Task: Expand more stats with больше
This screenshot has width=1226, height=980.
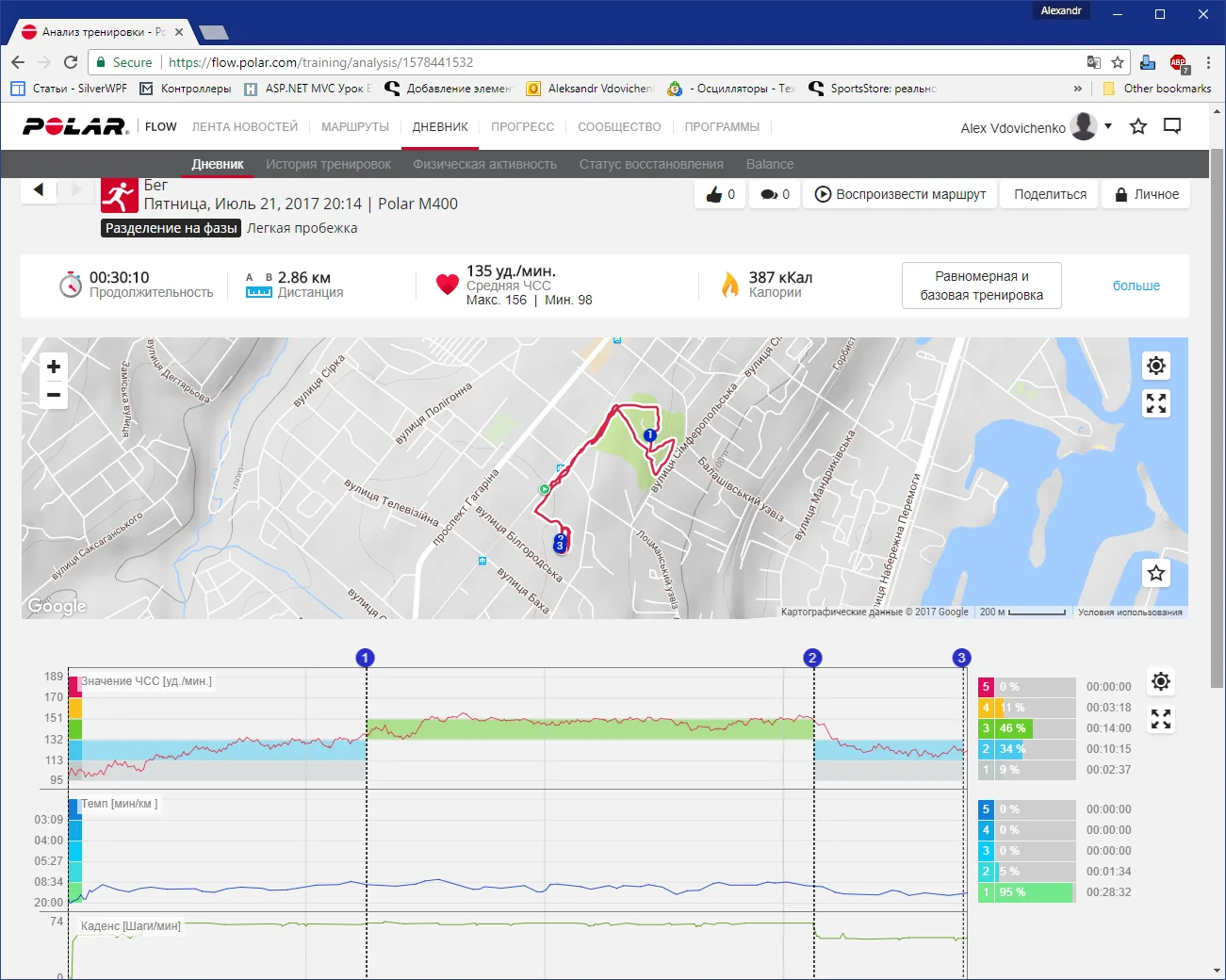Action: click(1136, 286)
